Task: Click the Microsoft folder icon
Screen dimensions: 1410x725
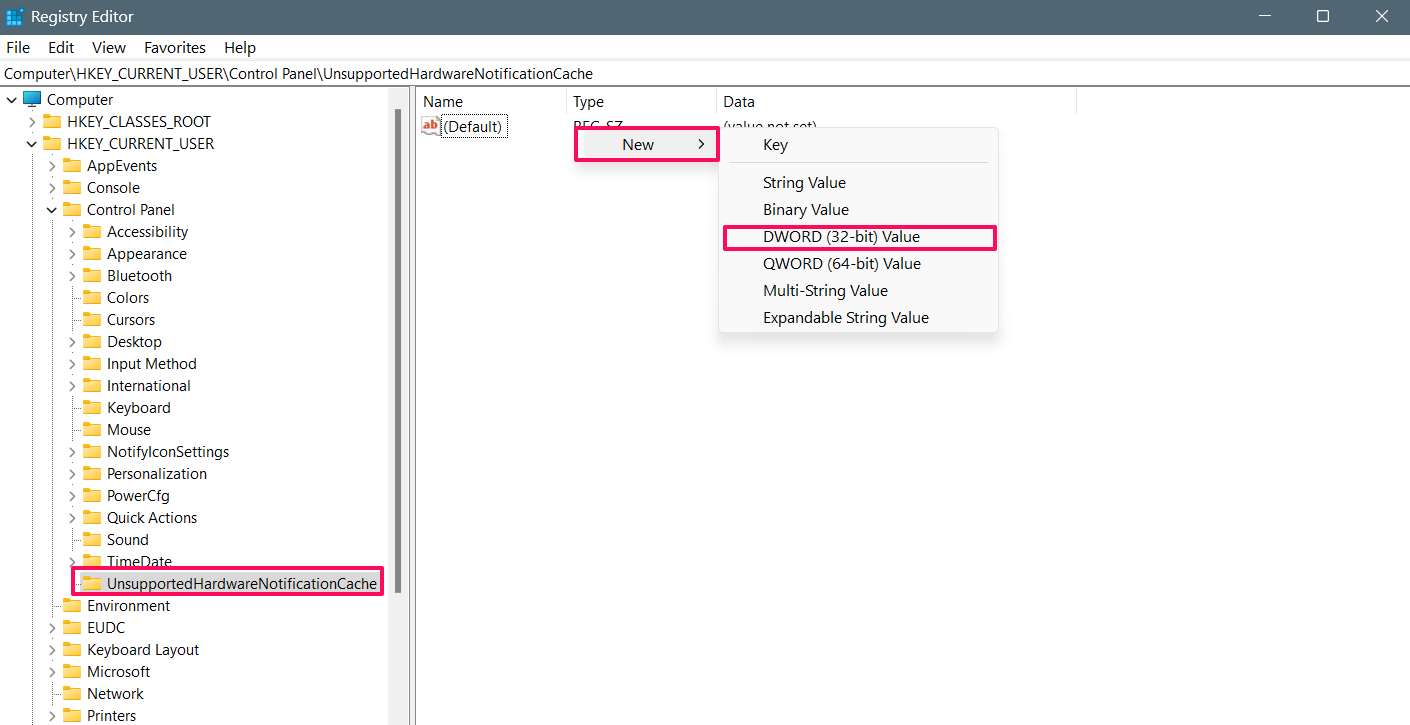Action: tap(72, 671)
